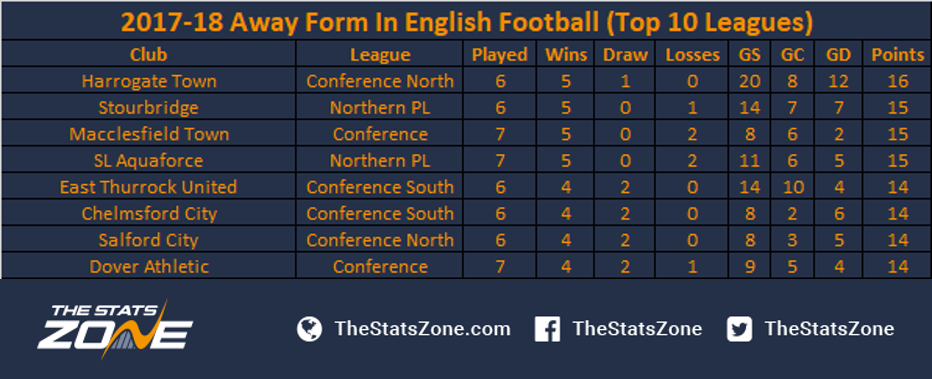This screenshot has height=379, width=932.
Task: Select the Played column header
Action: click(x=500, y=55)
